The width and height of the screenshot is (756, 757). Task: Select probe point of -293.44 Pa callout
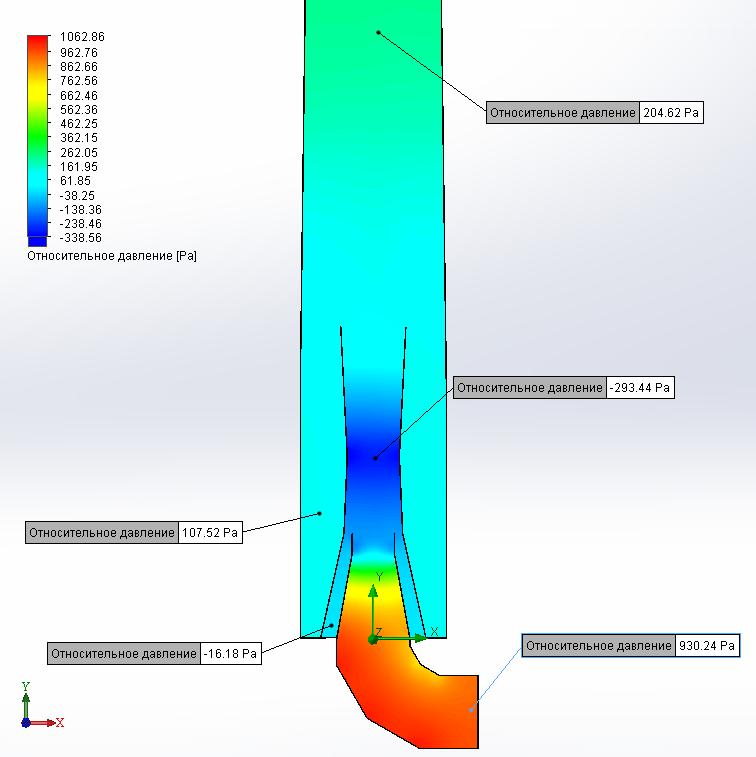[376, 458]
